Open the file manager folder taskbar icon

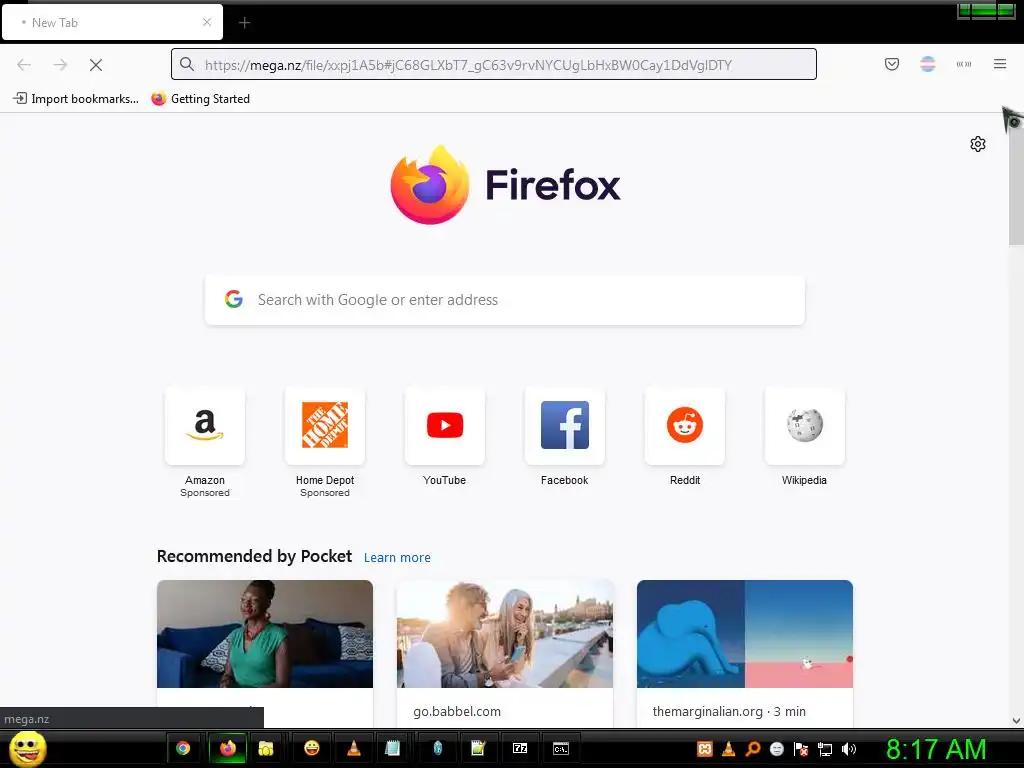click(266, 748)
